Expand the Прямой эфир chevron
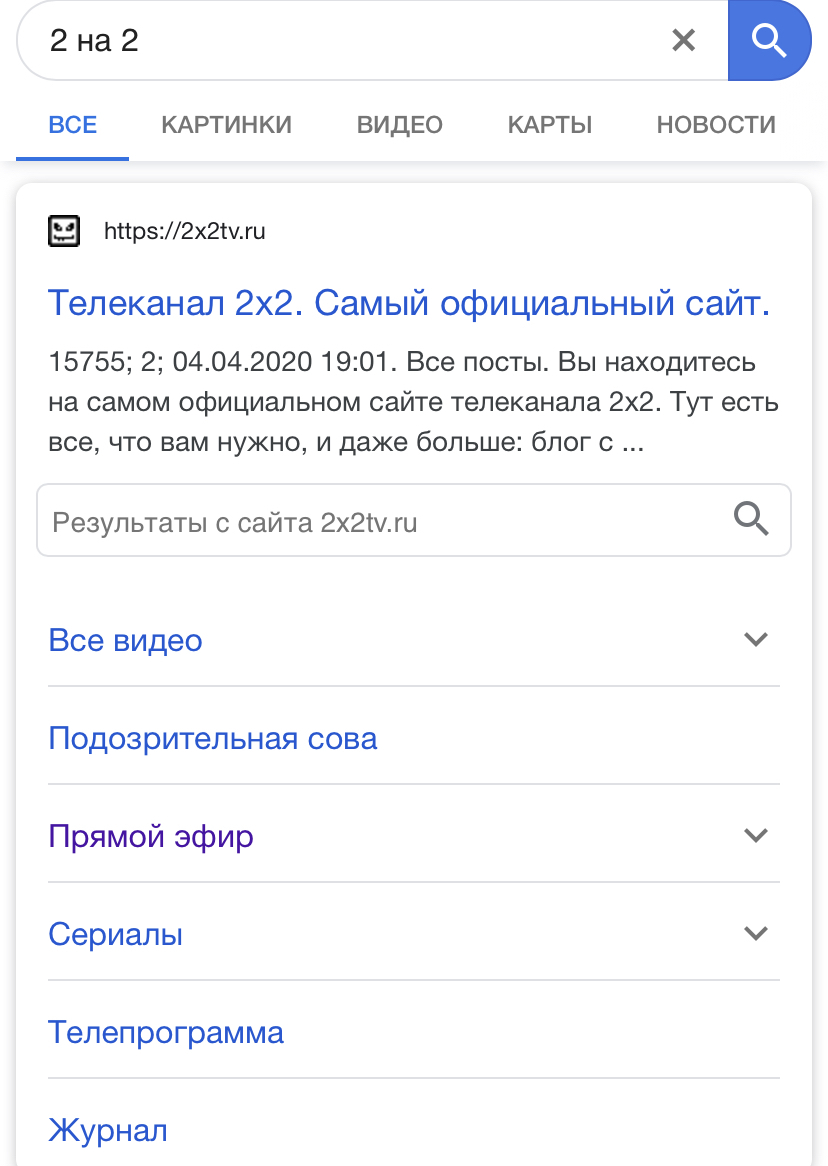 [756, 835]
